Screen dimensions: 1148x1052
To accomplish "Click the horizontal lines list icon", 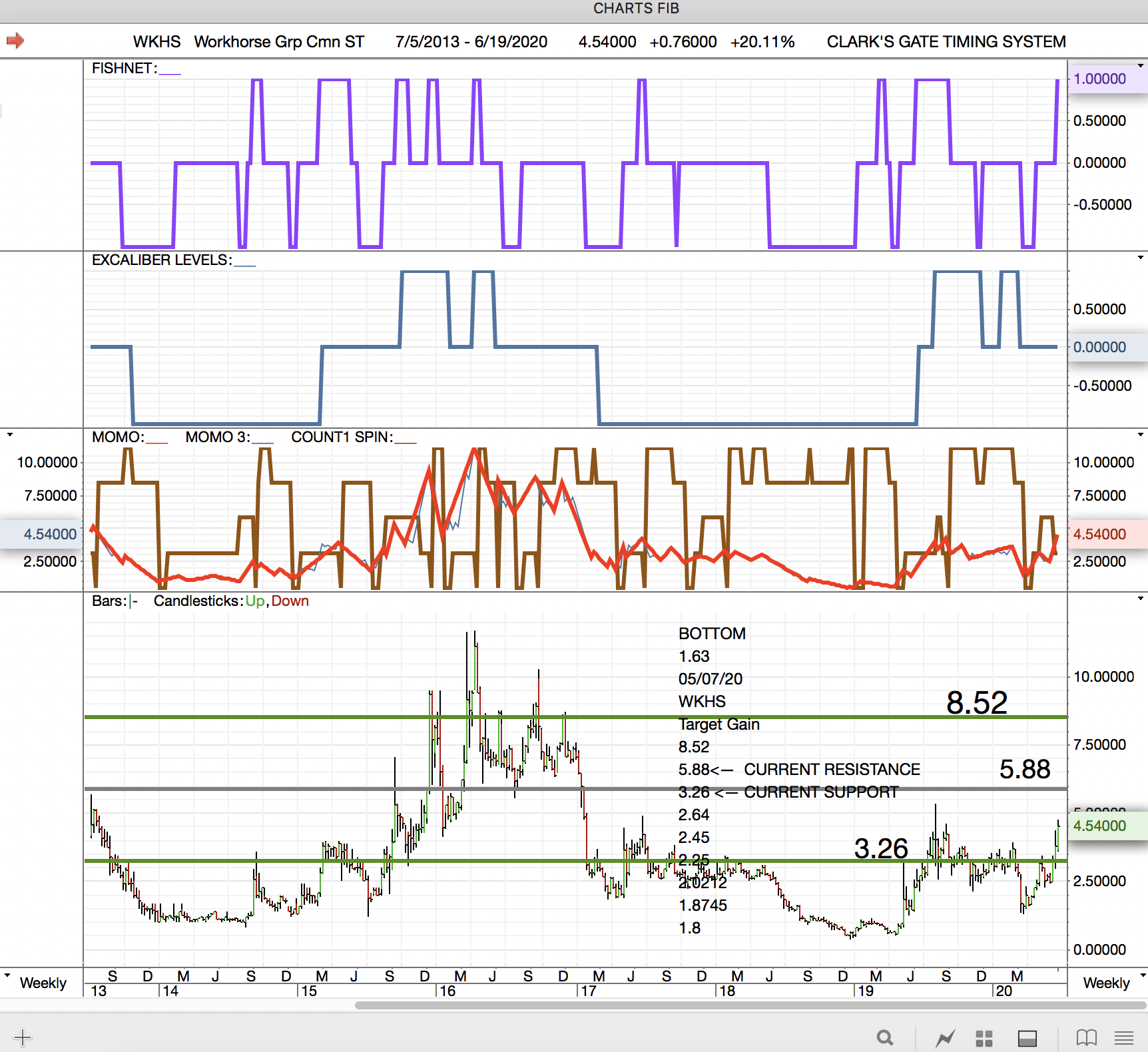I will [x=1124, y=1037].
